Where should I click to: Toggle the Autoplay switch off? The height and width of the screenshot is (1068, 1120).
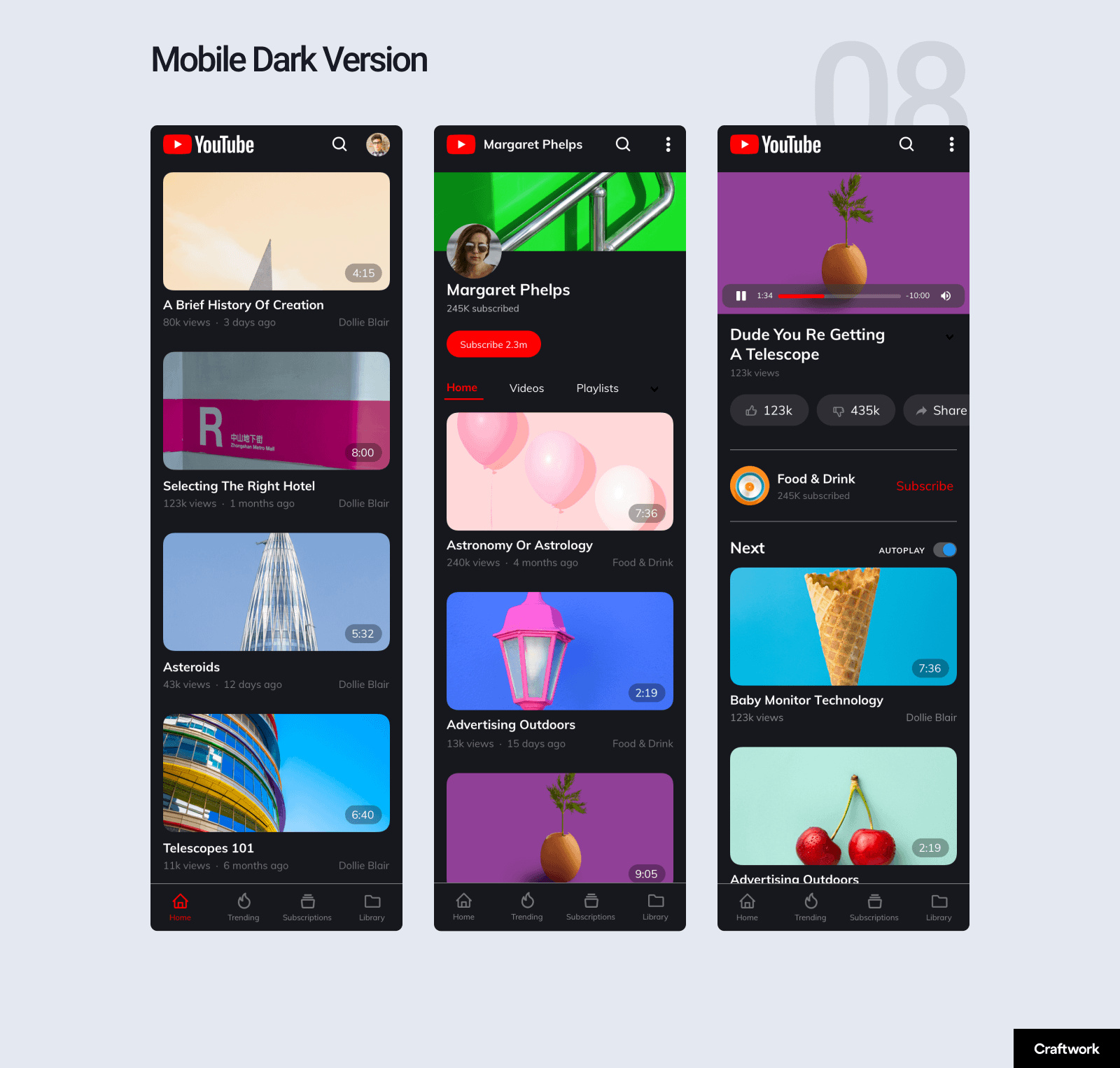pyautogui.click(x=945, y=550)
